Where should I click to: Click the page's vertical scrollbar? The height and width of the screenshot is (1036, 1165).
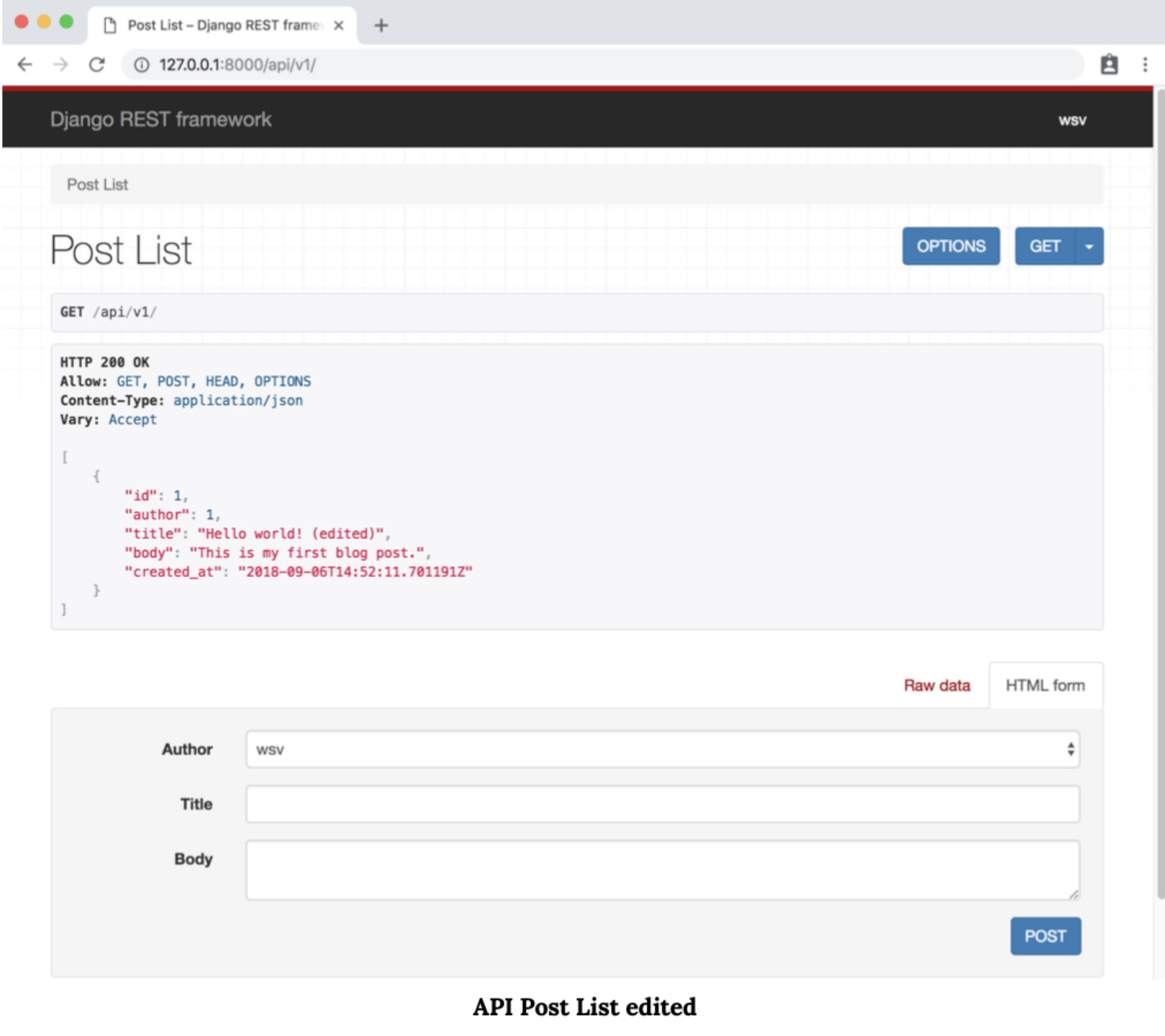click(1159, 504)
